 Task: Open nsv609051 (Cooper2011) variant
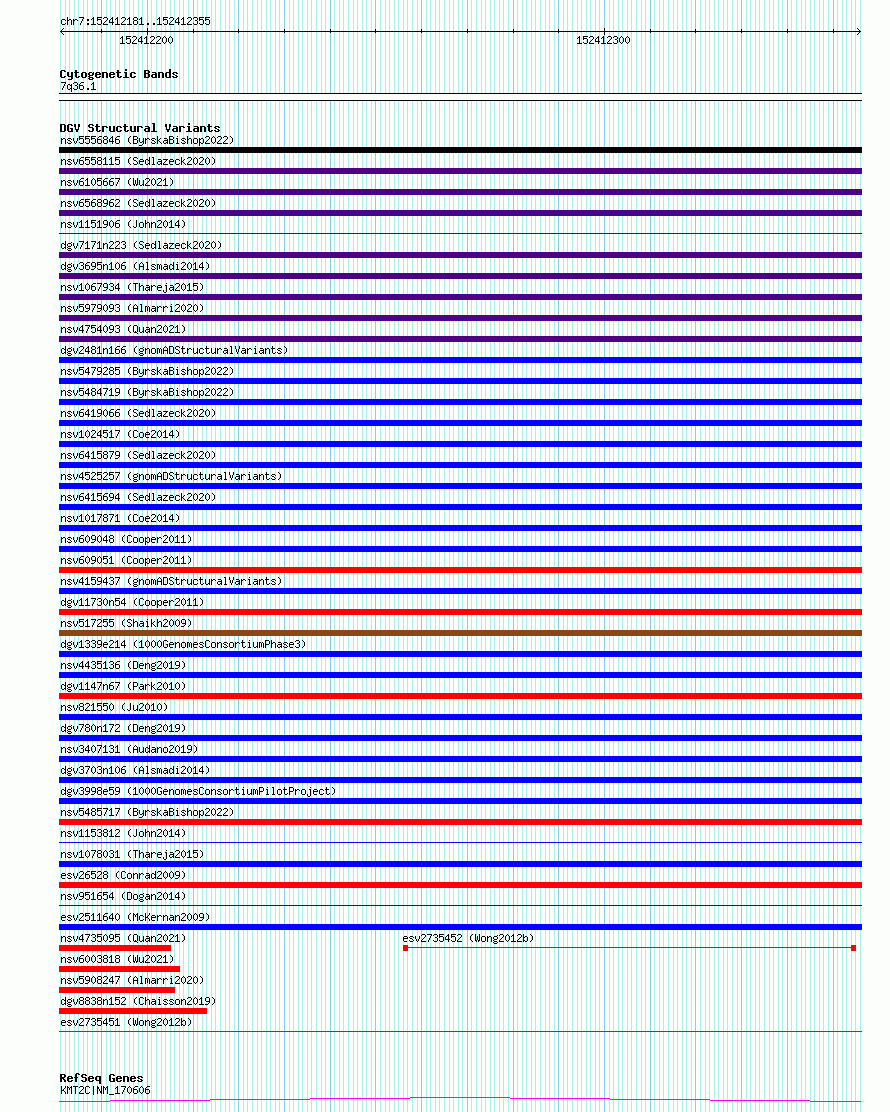(126, 560)
